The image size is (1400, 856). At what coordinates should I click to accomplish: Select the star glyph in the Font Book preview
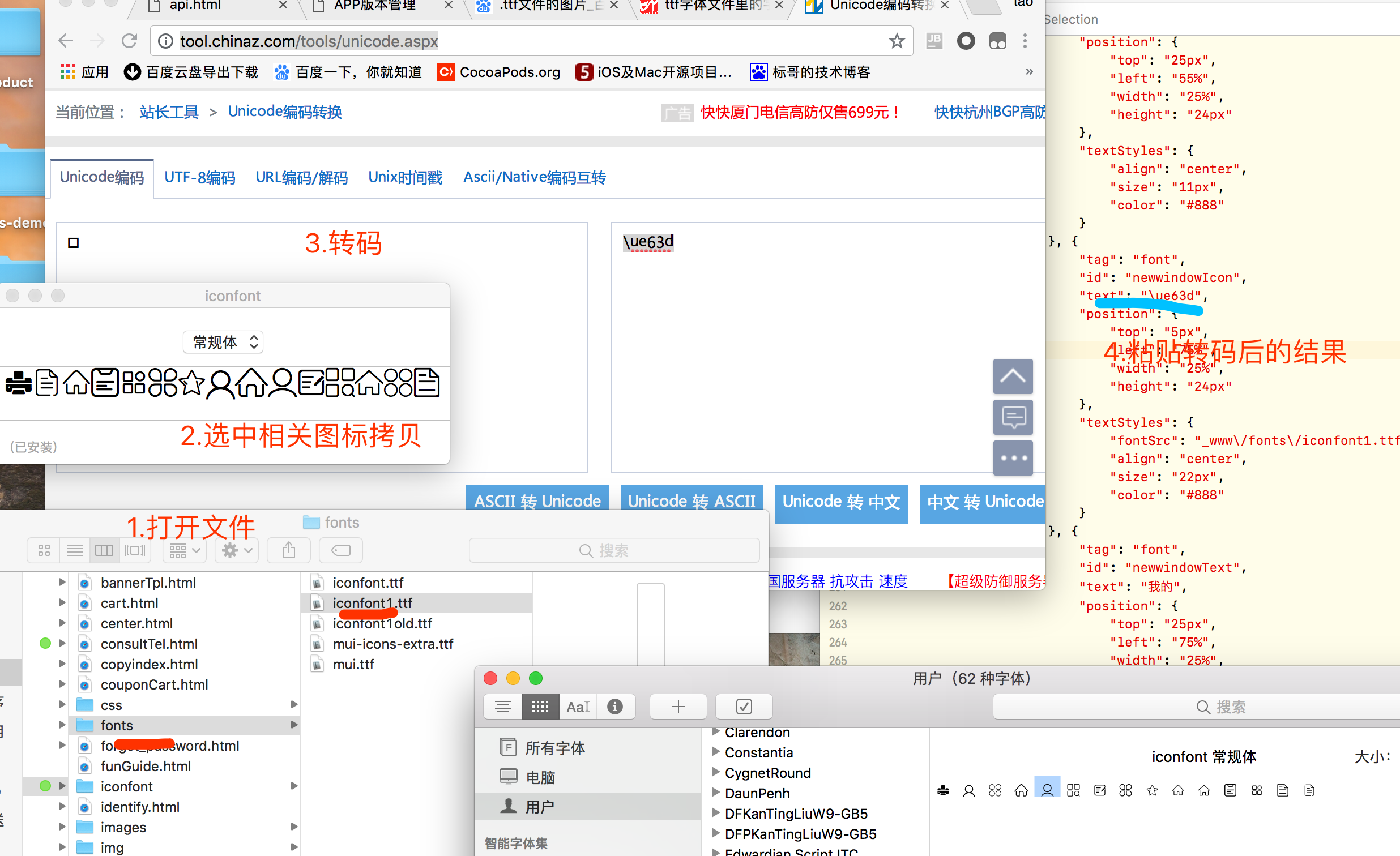point(1152,790)
